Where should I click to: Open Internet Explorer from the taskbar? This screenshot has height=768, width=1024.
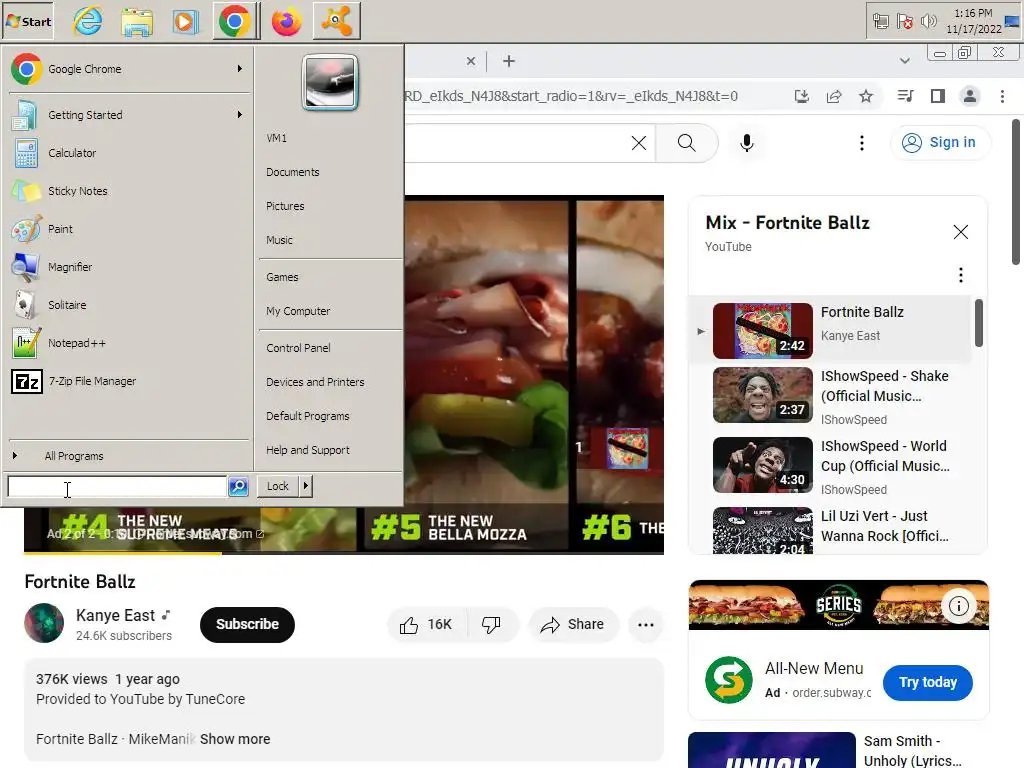pos(88,22)
